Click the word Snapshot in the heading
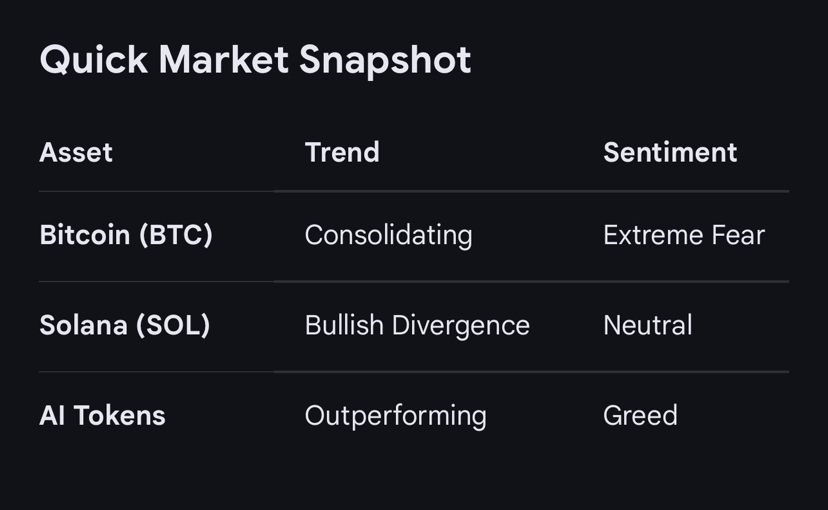828x510 pixels. pyautogui.click(x=384, y=61)
